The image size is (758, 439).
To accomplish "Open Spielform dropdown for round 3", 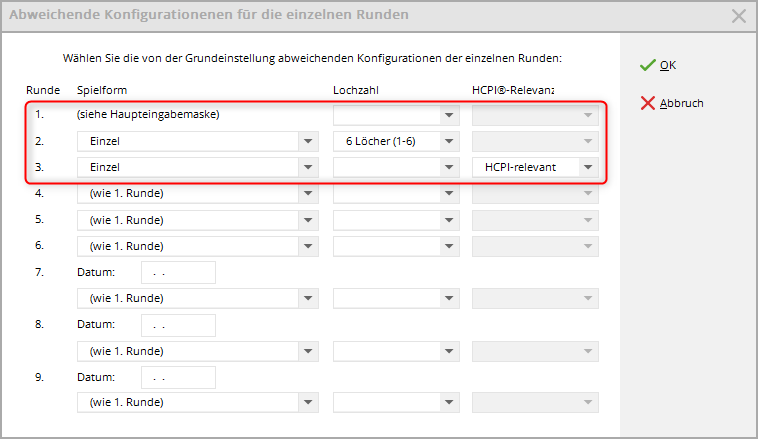I will (307, 167).
